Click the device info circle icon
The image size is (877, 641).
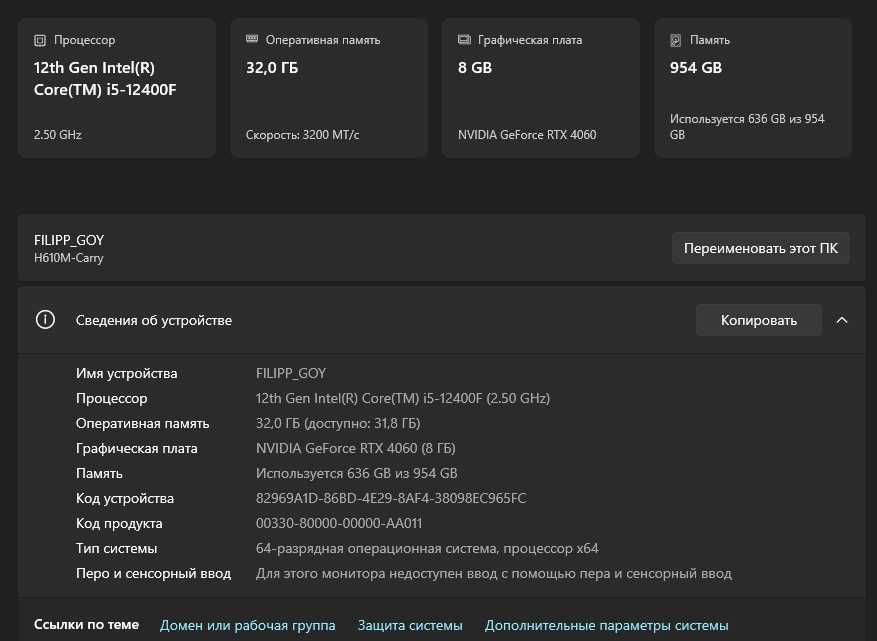click(x=45, y=320)
